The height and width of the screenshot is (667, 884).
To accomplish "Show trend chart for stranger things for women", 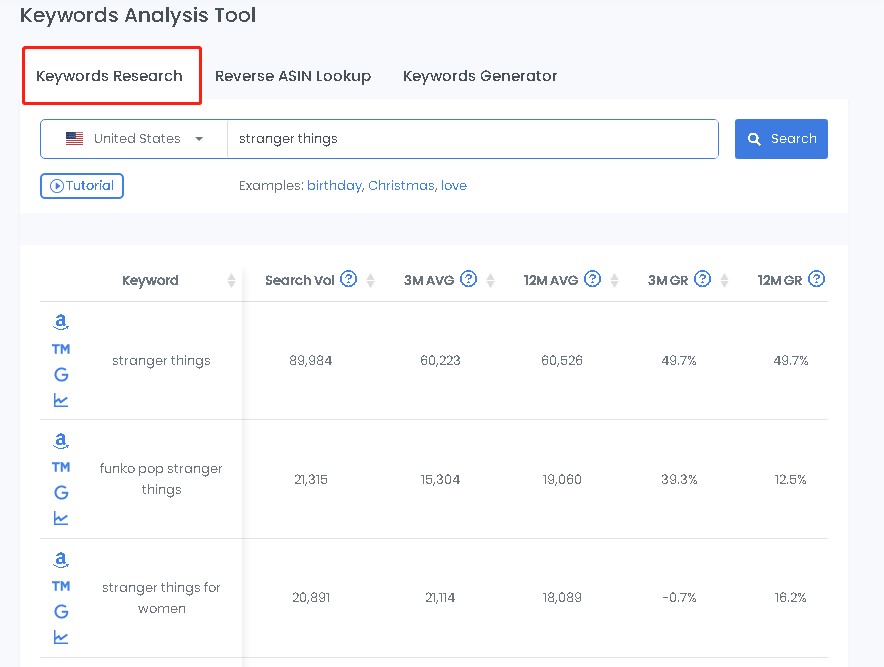I will (61, 637).
